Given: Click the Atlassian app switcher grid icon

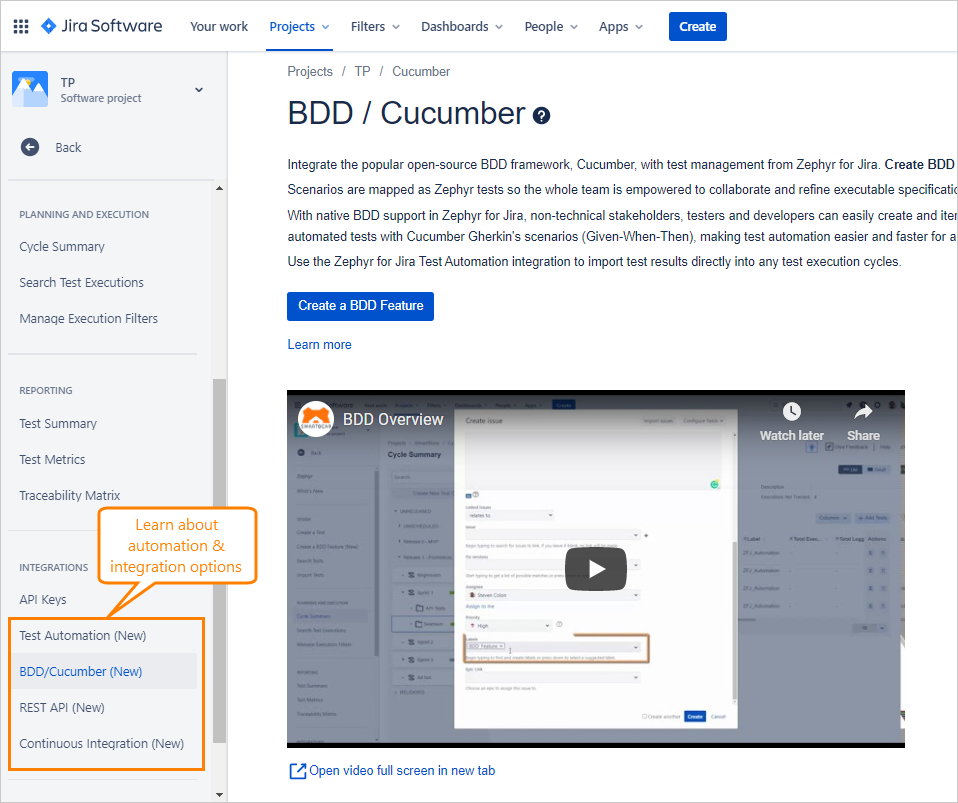Looking at the screenshot, I should (x=21, y=26).
